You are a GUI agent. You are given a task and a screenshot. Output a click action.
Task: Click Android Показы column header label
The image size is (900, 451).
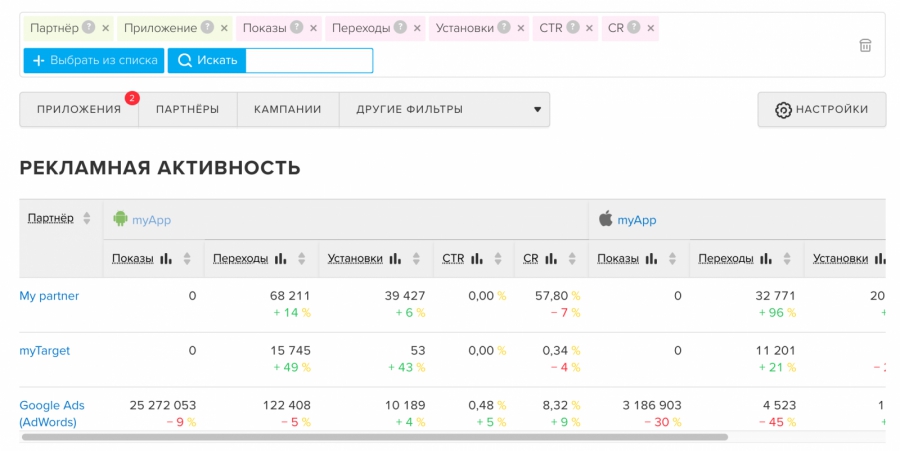point(133,259)
